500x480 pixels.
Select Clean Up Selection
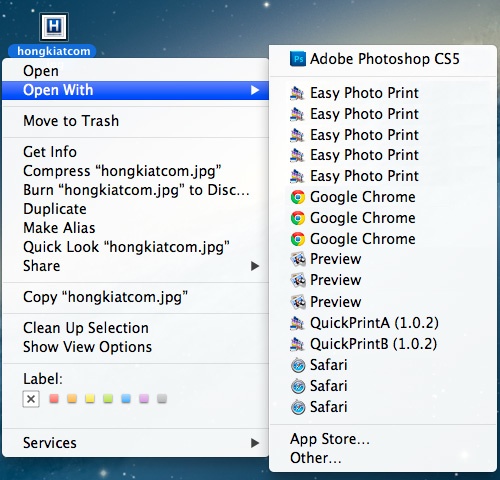coord(135,328)
